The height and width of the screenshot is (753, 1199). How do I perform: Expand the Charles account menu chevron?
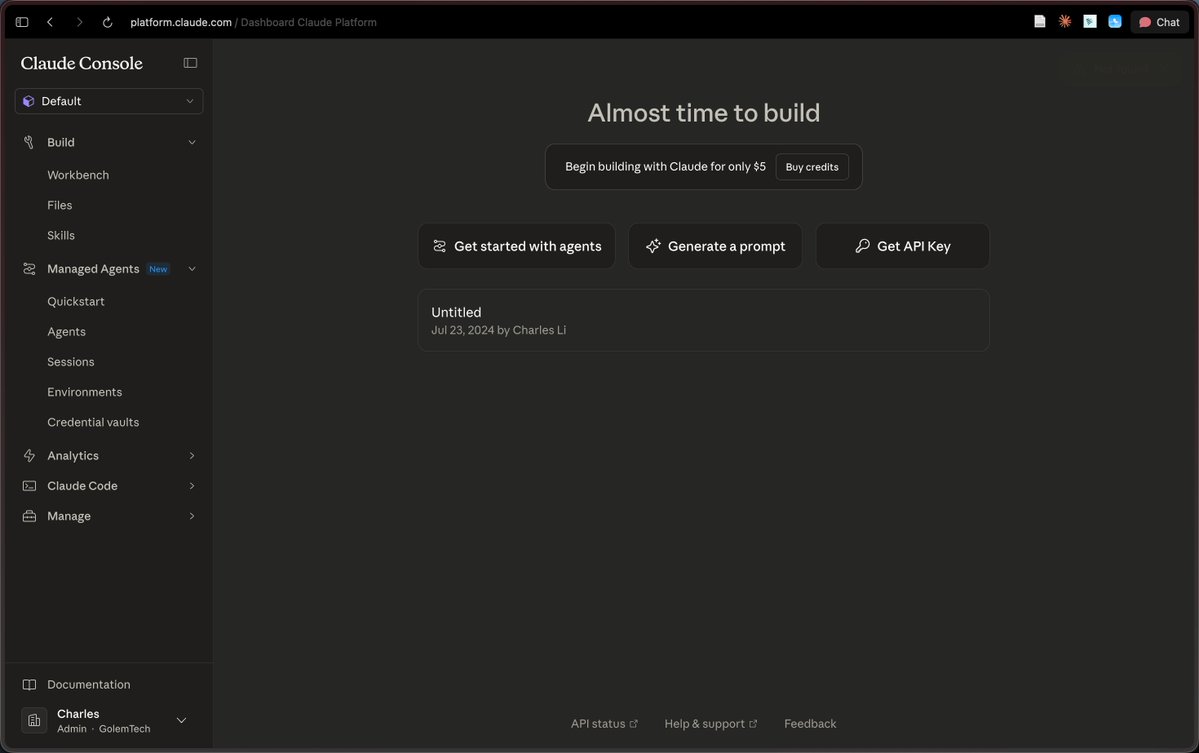[181, 720]
